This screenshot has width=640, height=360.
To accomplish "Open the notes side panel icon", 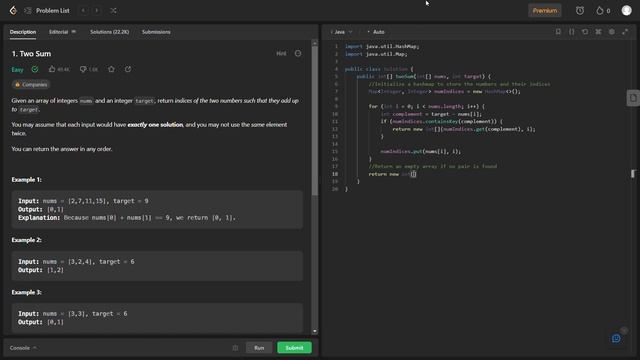I will (633, 98).
